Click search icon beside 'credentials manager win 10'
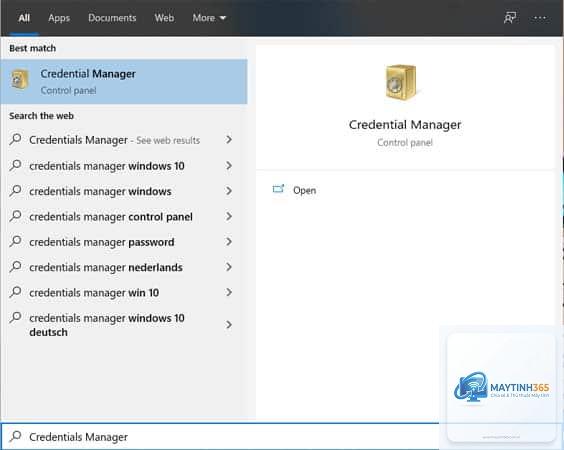 pyautogui.click(x=15, y=291)
